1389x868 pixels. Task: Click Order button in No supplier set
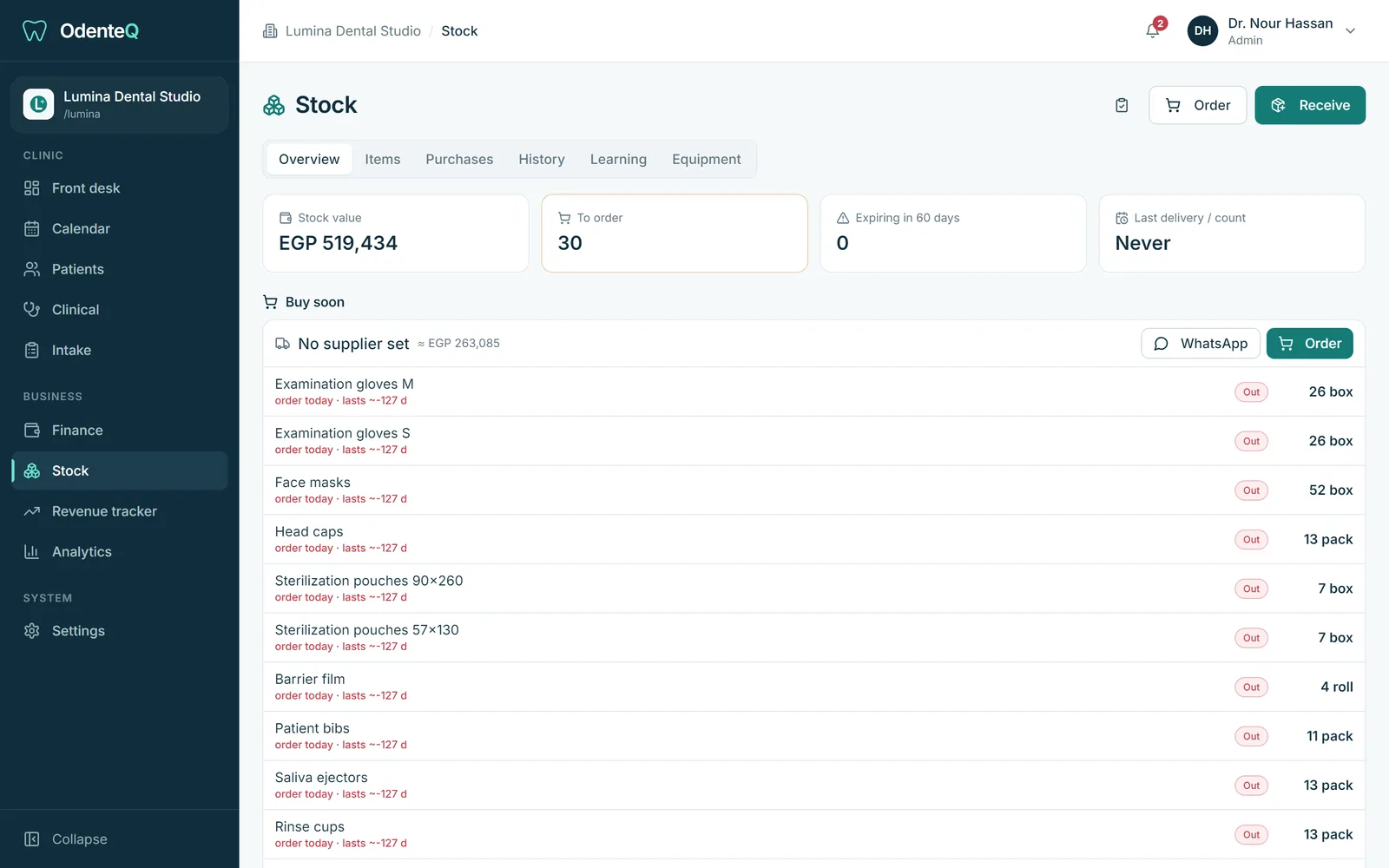1310,344
